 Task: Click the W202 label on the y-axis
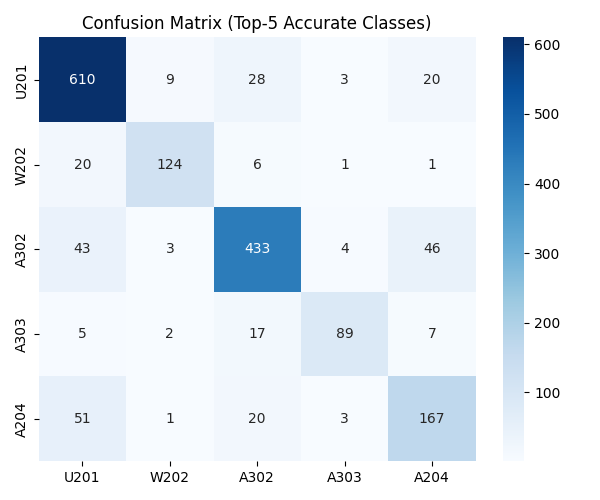click(x=22, y=165)
